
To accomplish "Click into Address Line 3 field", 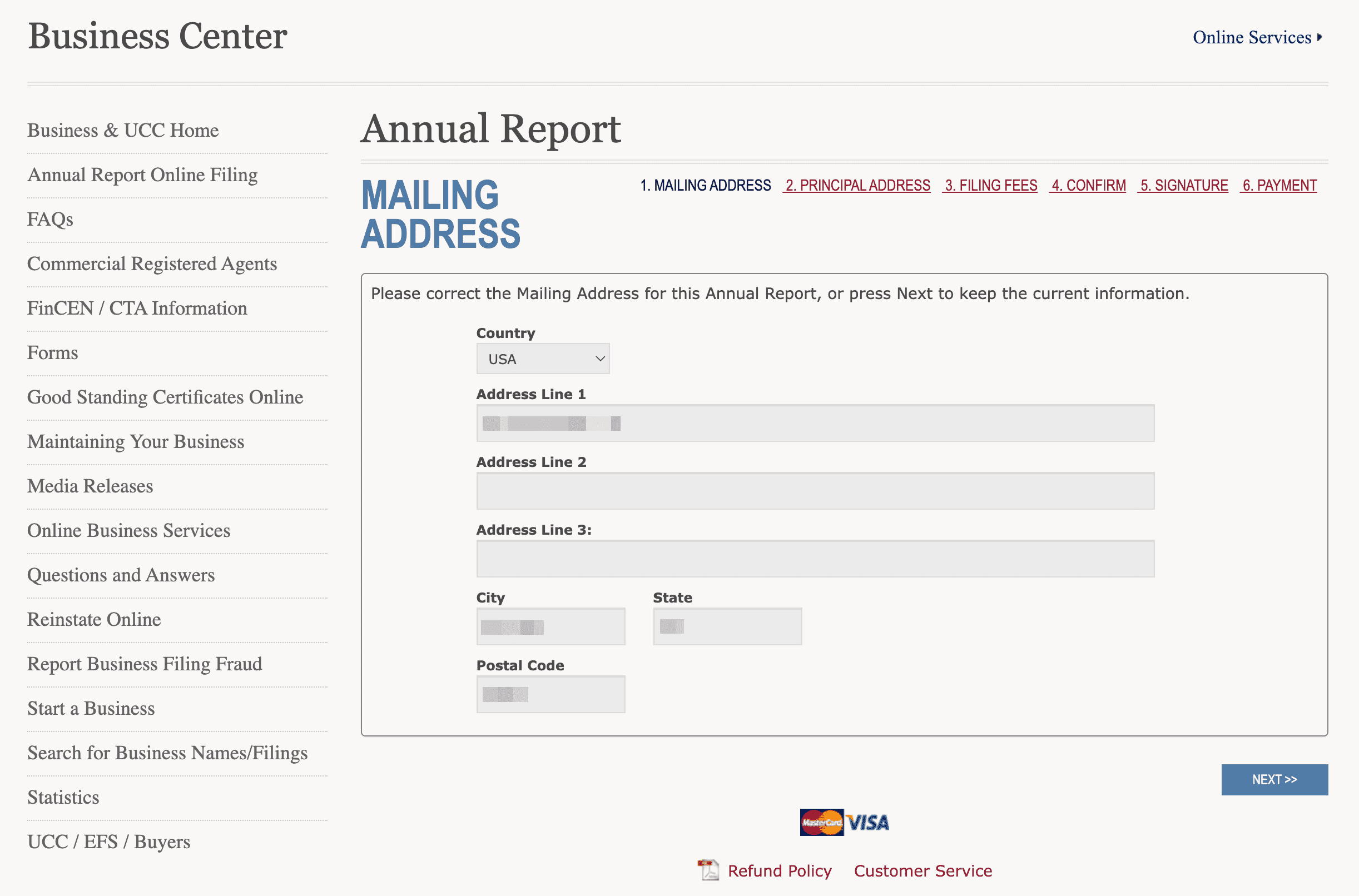I will click(x=815, y=559).
